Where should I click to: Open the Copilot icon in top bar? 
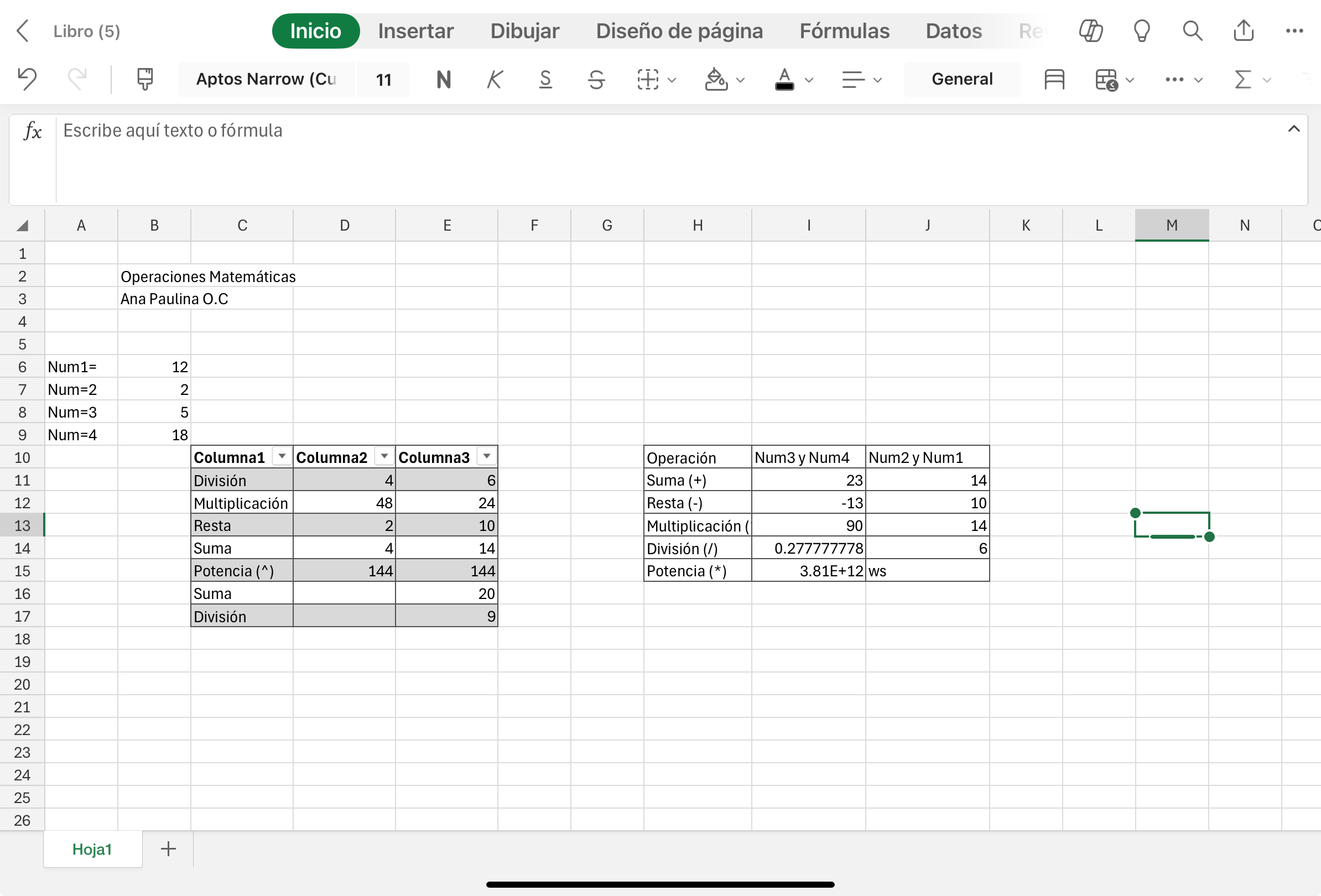[1090, 30]
